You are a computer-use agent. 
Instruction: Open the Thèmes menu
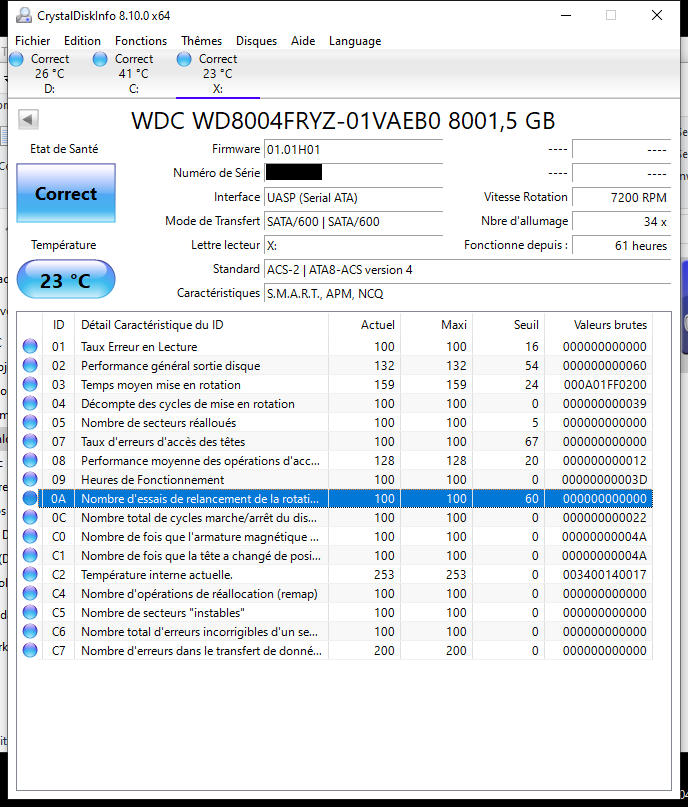point(201,41)
